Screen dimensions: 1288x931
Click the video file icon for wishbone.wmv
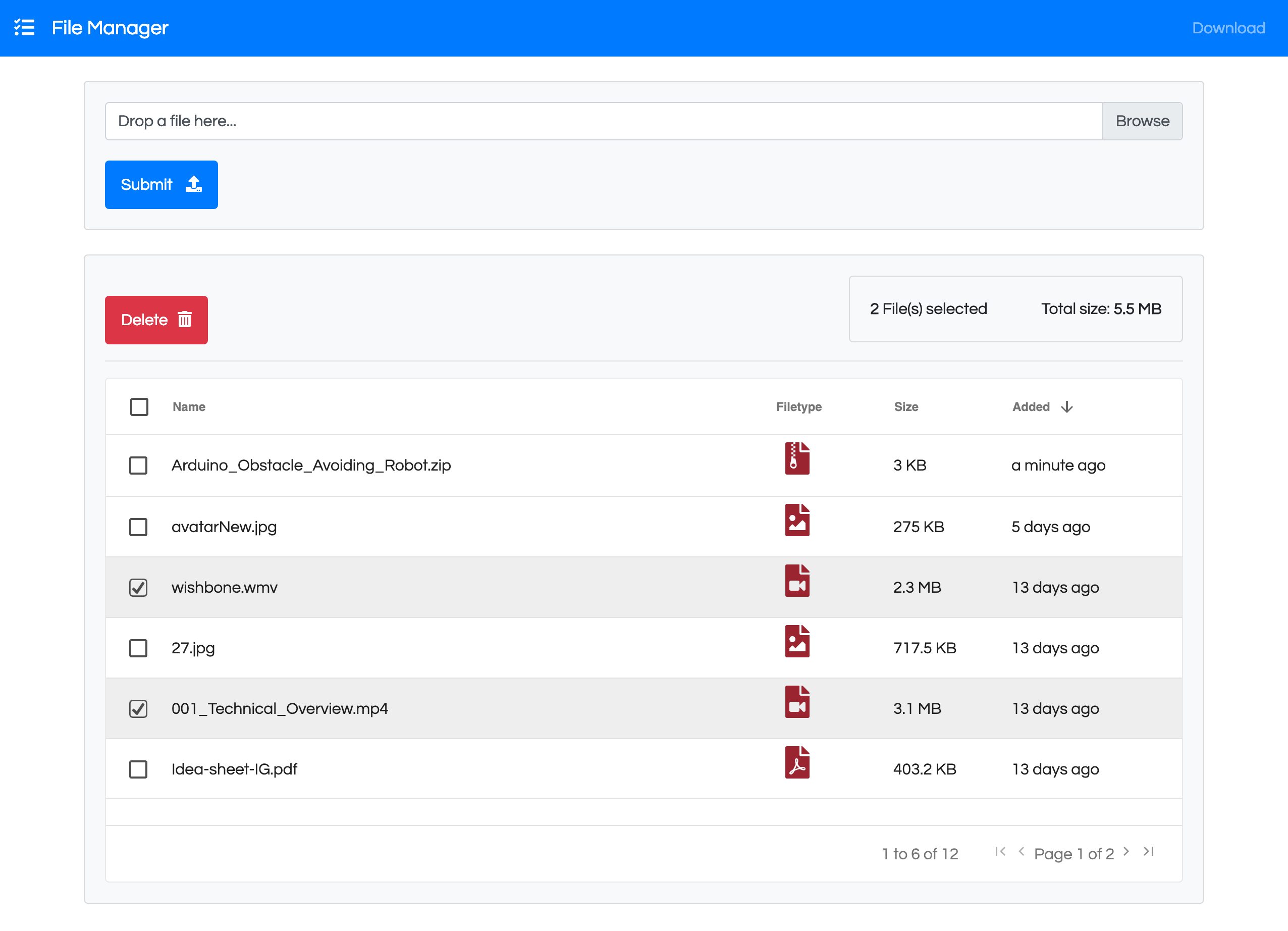(797, 581)
